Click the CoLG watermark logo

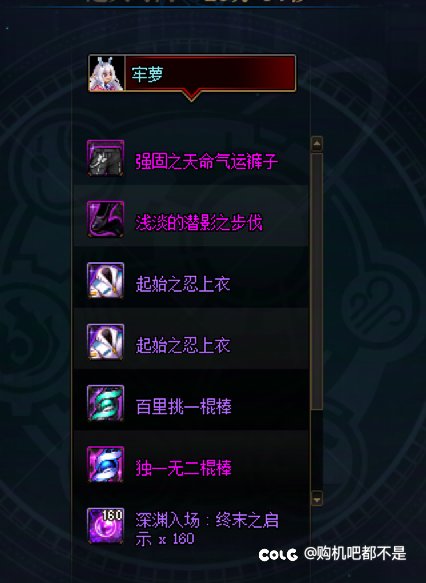[x=278, y=555]
